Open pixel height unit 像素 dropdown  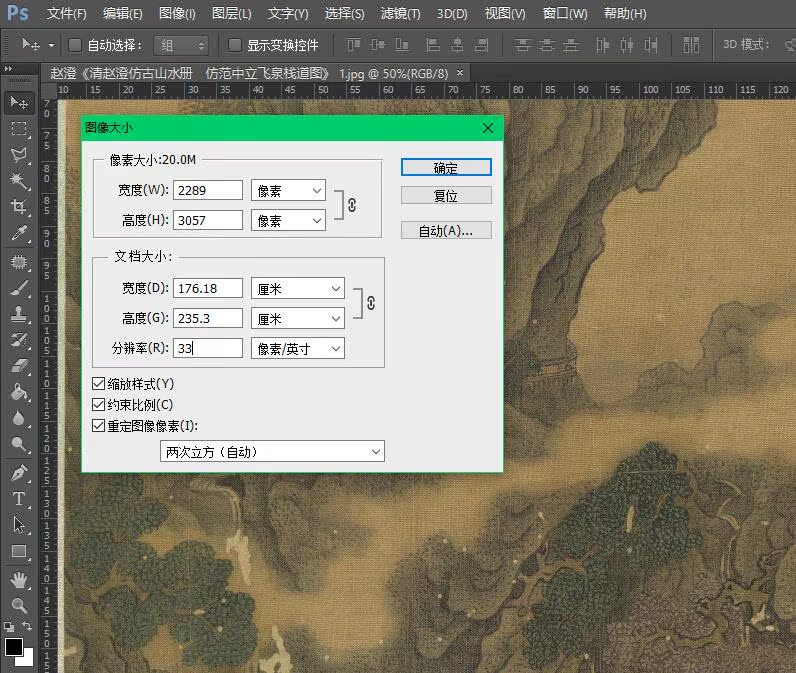point(288,220)
